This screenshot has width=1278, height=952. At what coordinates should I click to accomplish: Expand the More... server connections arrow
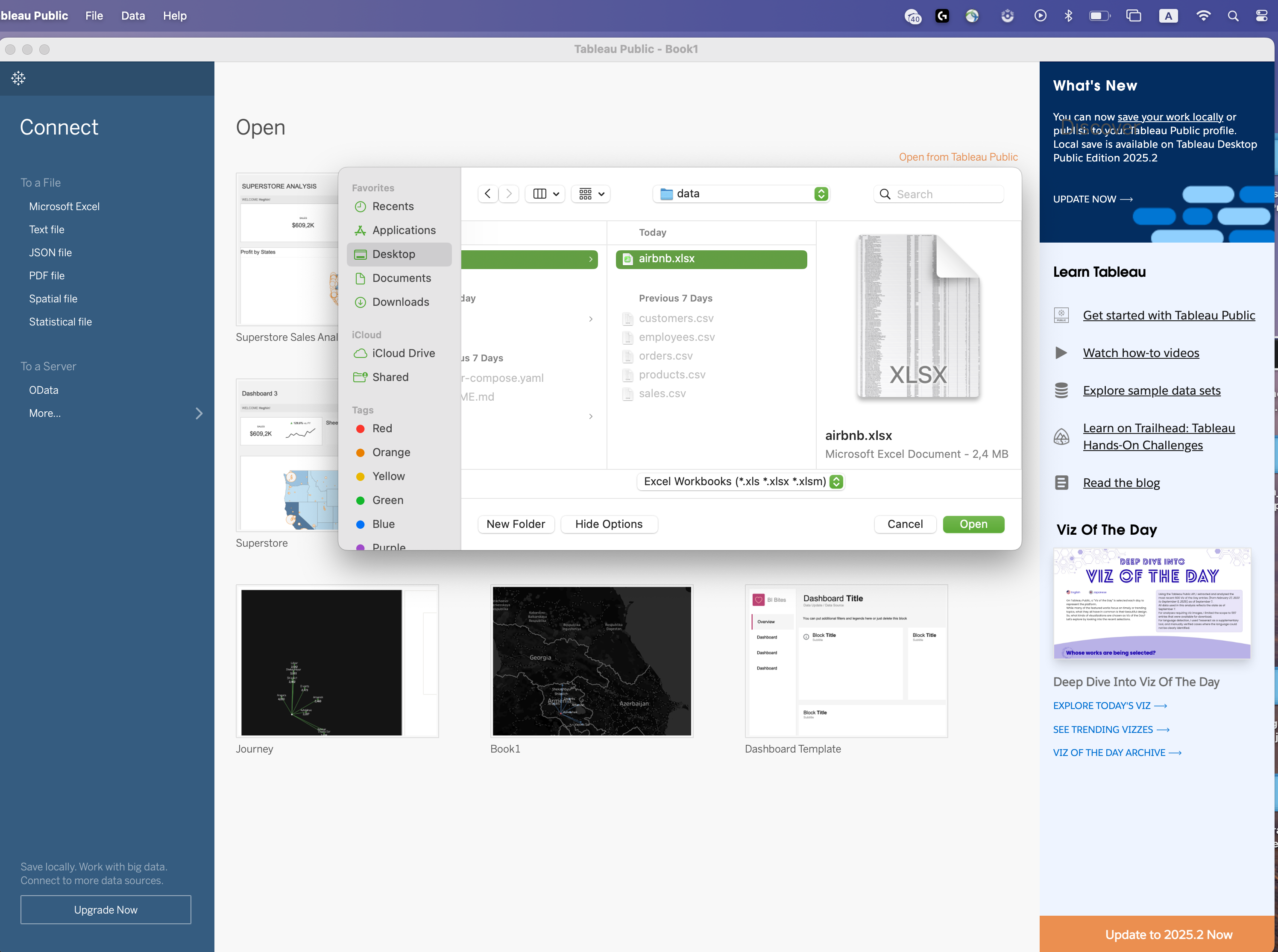(x=199, y=413)
